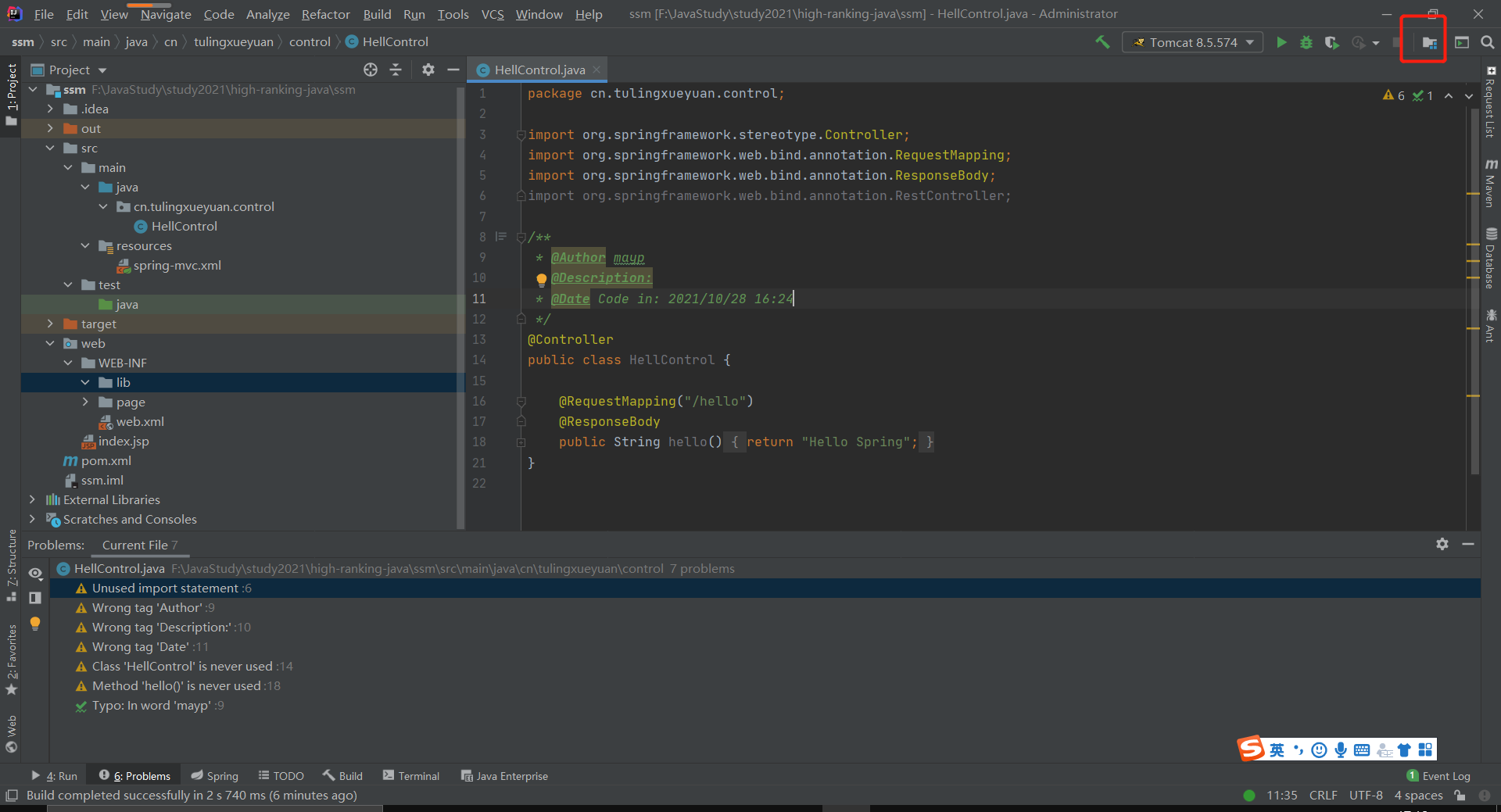This screenshot has height=812, width=1501.
Task: Open the Ant tool window
Action: pyautogui.click(x=1492, y=324)
